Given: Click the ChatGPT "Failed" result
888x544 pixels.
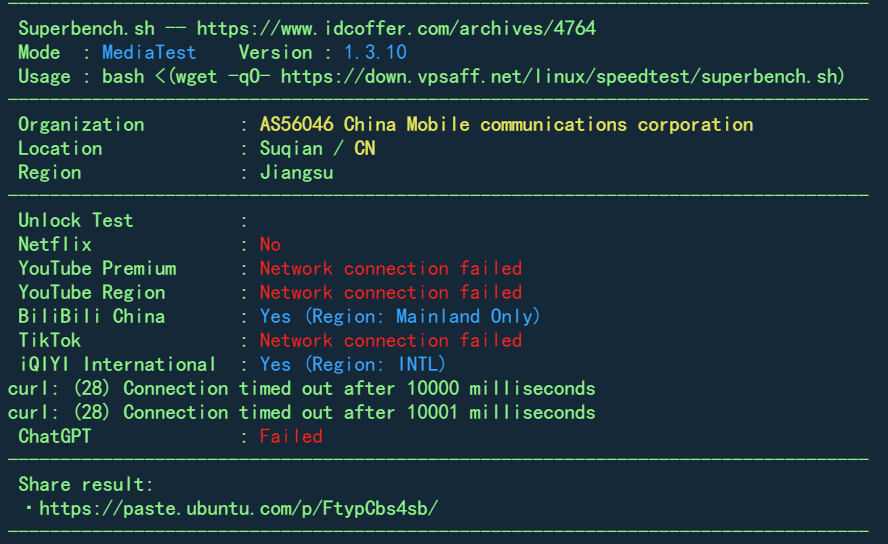Looking at the screenshot, I should (291, 436).
